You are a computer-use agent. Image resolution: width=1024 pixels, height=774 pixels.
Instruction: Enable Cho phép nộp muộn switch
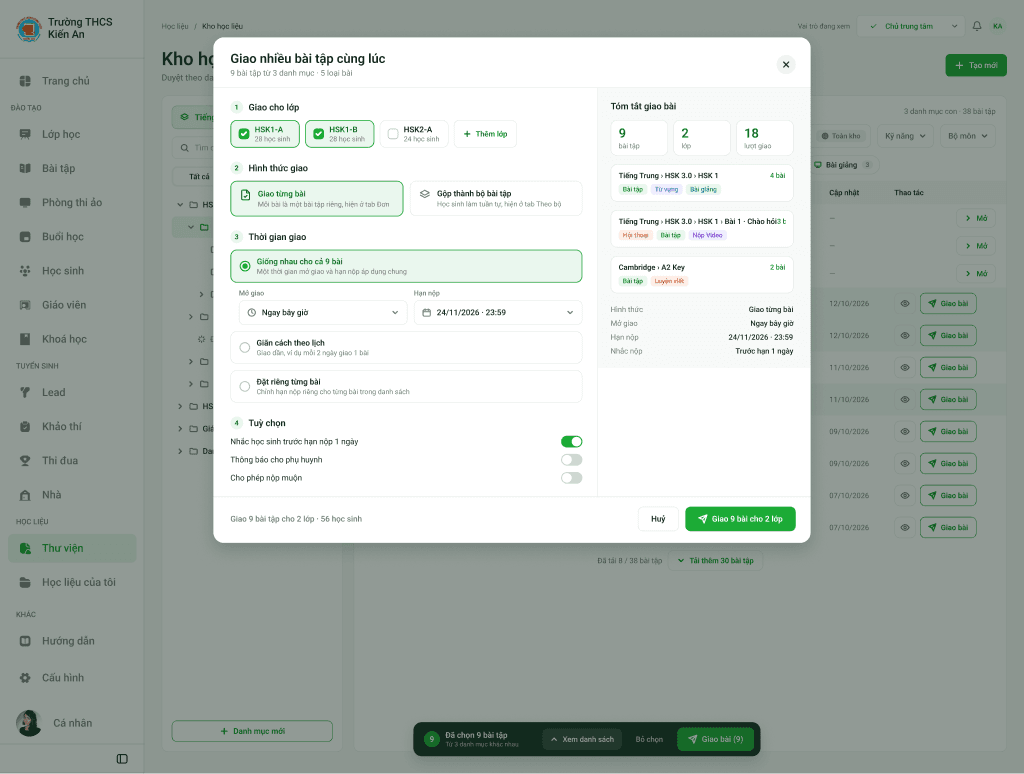(x=571, y=478)
